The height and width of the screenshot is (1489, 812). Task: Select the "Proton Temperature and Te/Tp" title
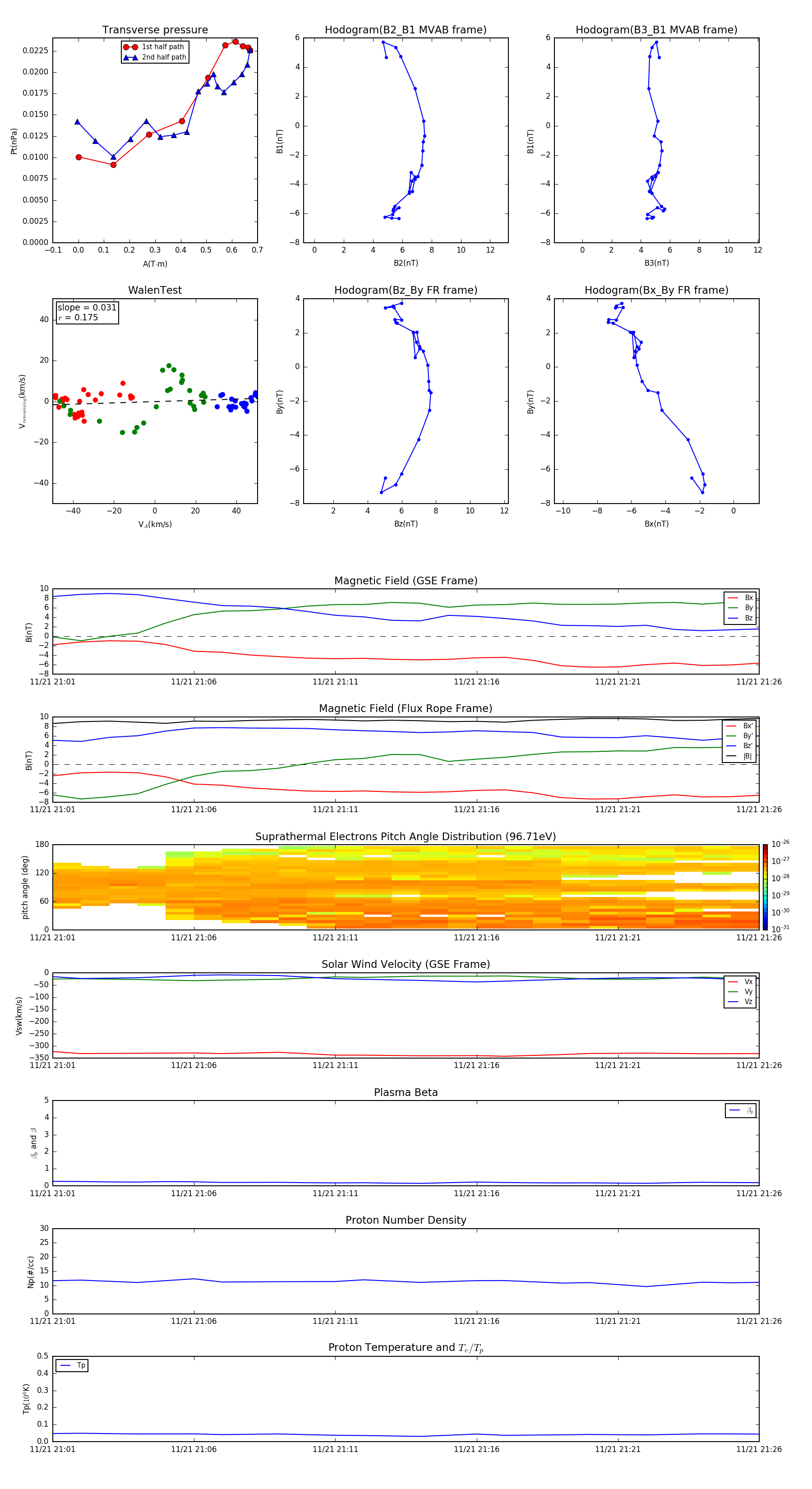(x=406, y=1348)
